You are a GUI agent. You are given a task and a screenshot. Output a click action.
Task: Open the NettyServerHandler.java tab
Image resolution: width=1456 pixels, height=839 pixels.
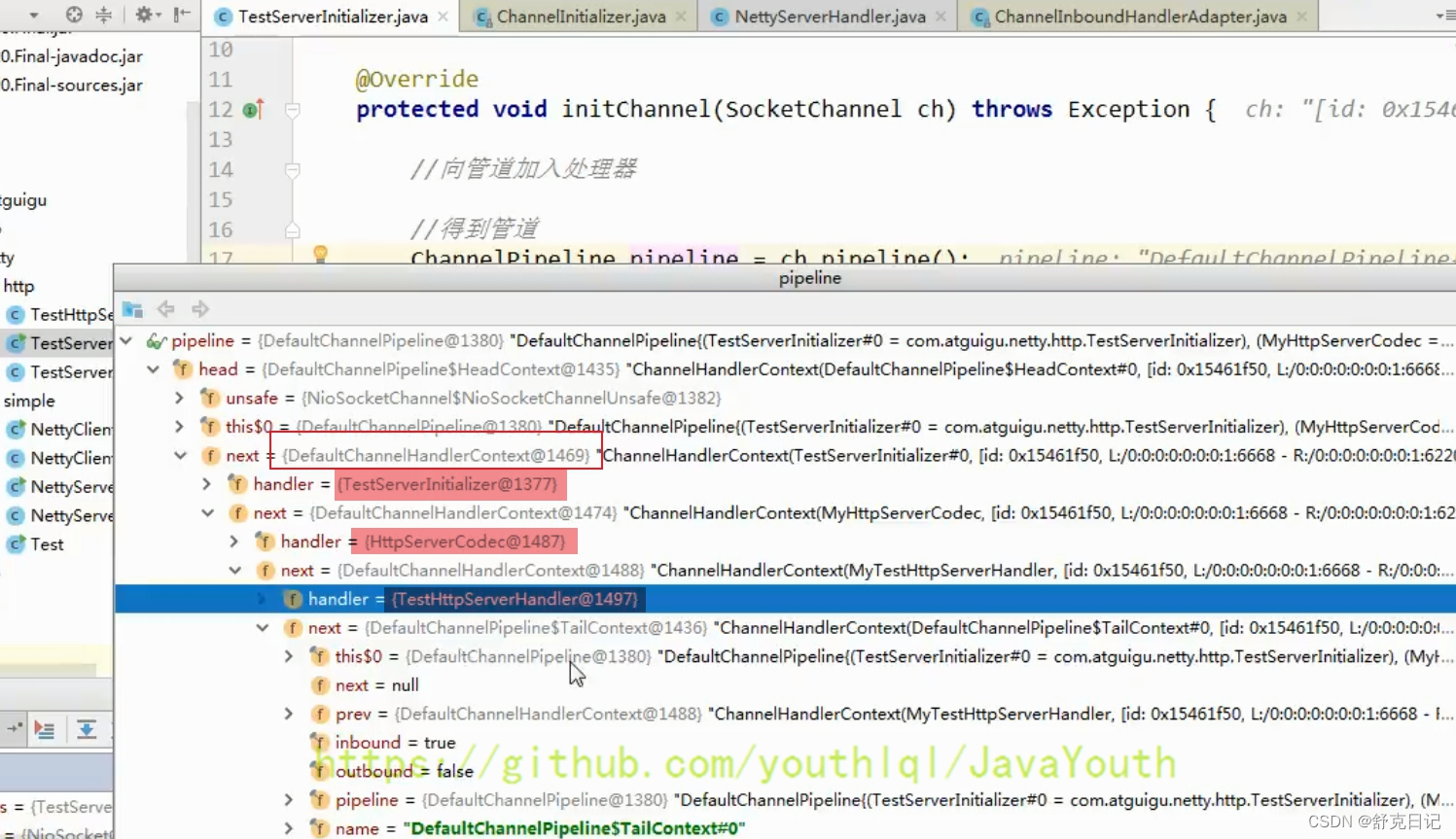click(x=829, y=17)
